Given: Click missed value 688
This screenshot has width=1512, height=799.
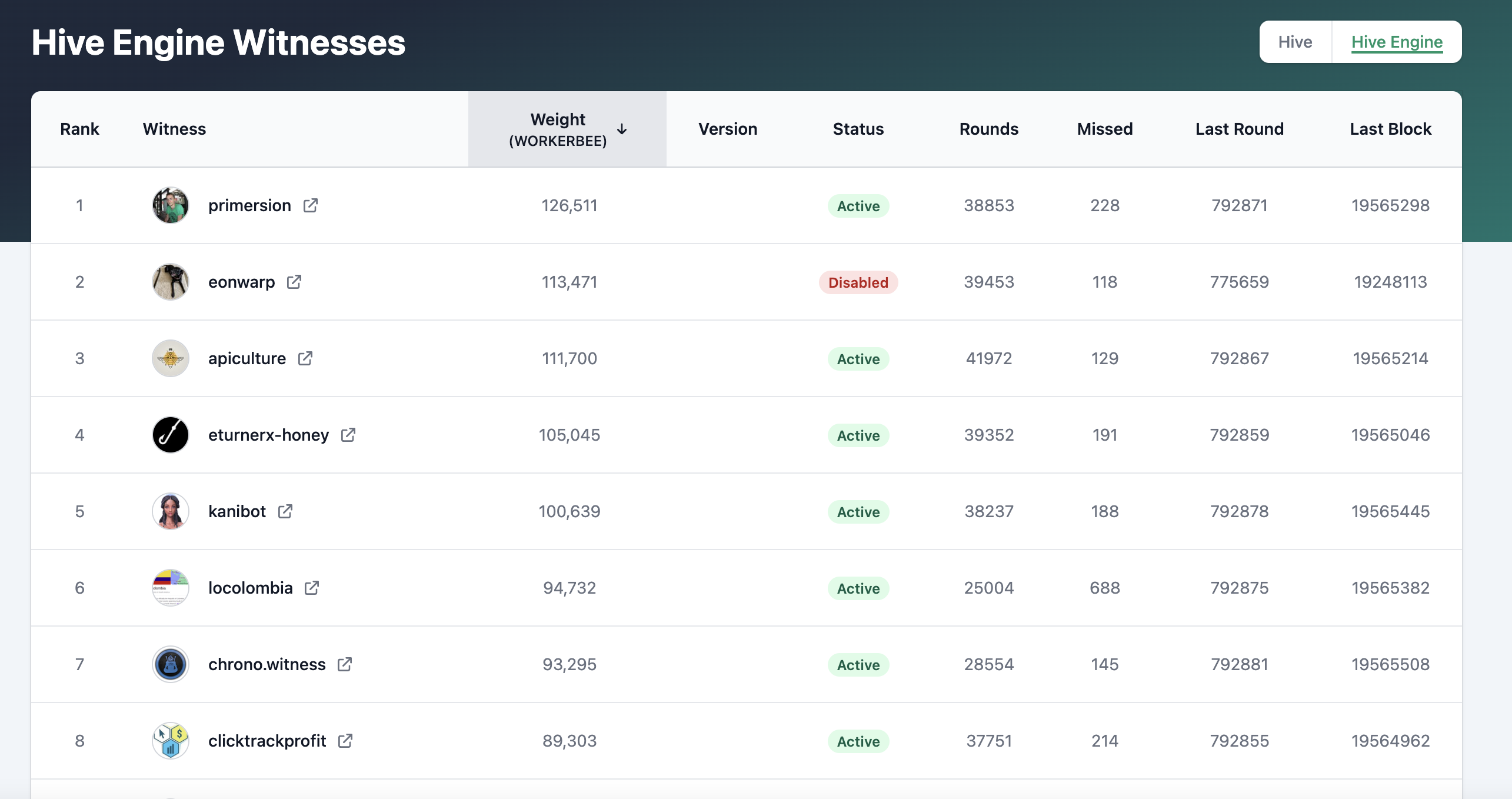Looking at the screenshot, I should (x=1105, y=588).
